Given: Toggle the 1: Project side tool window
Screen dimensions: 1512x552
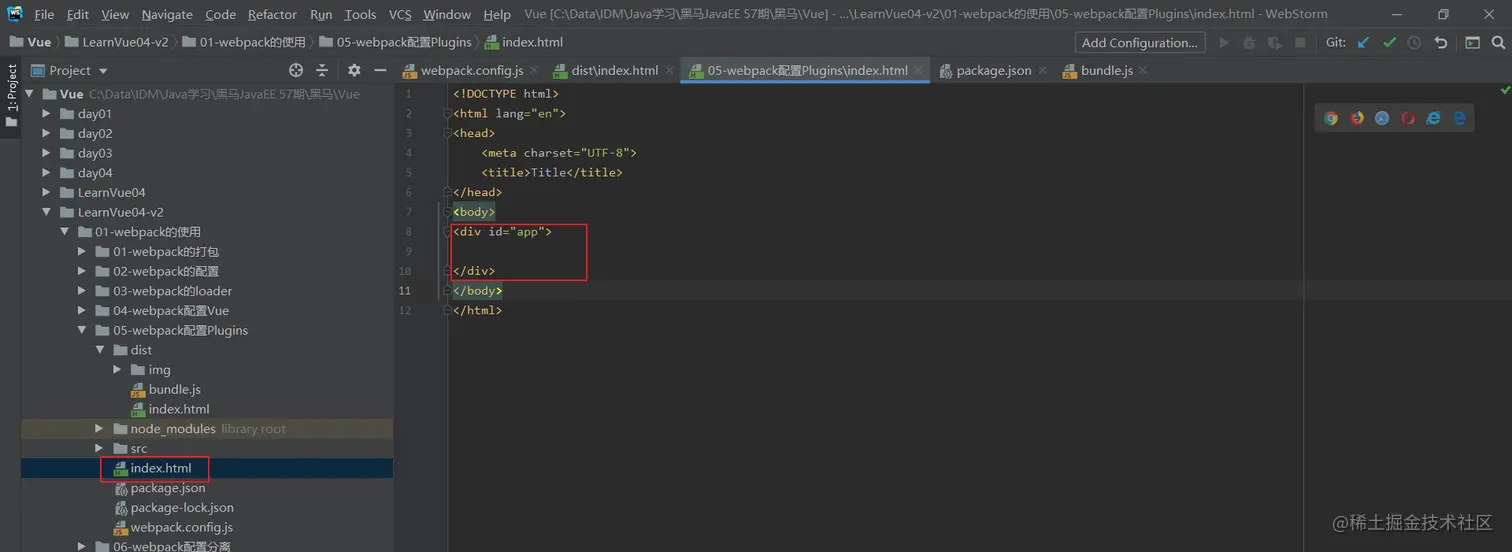Looking at the screenshot, I should pos(11,96).
